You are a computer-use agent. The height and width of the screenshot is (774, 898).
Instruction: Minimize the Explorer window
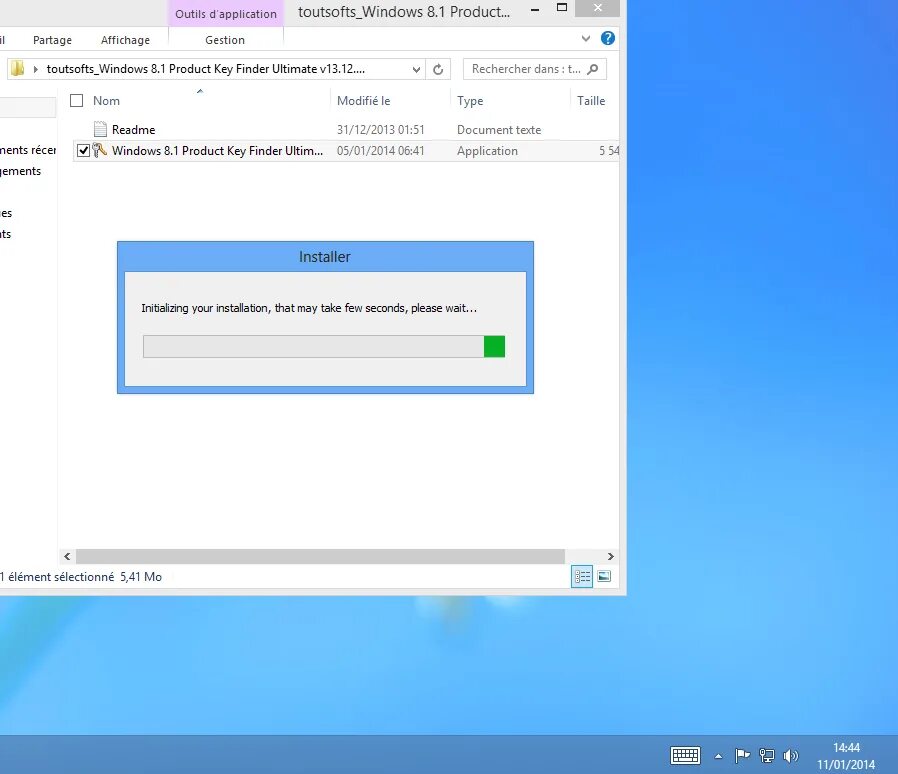[535, 9]
